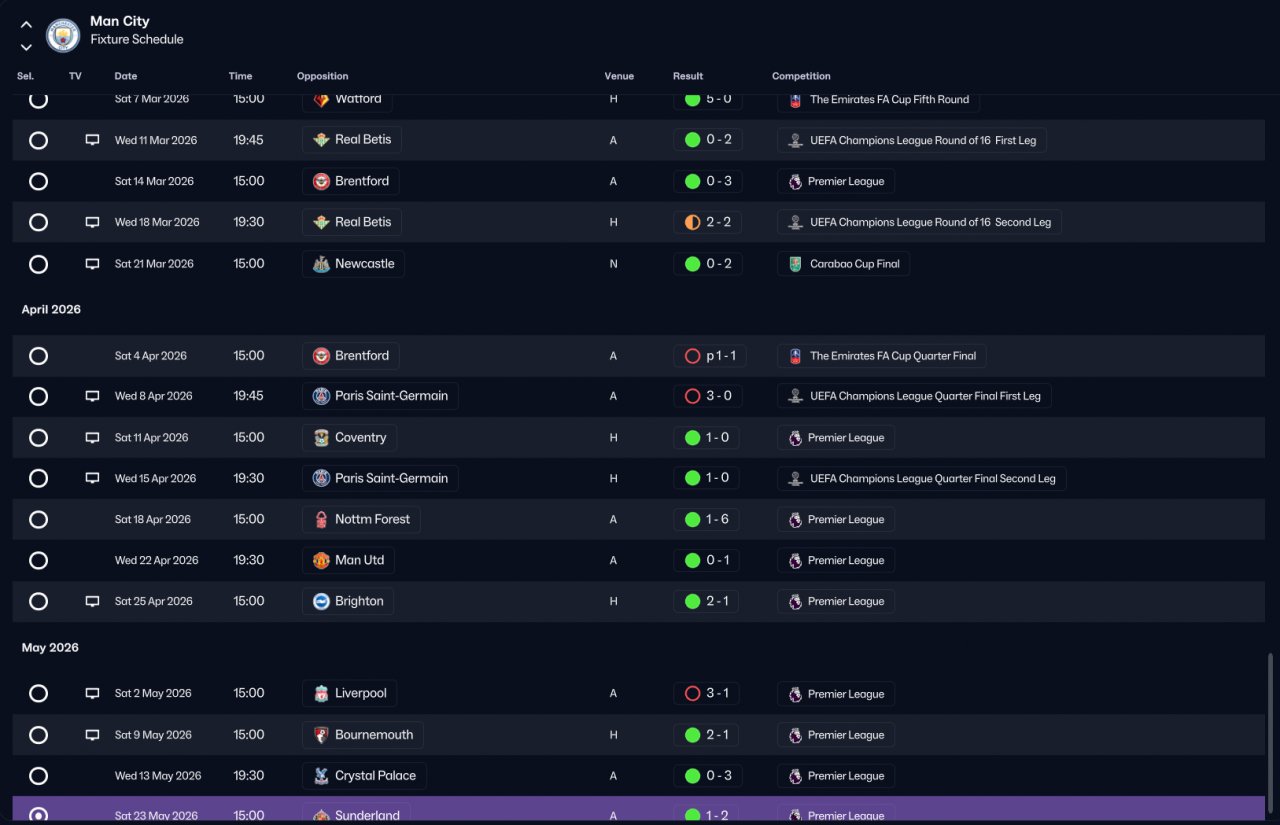The height and width of the screenshot is (825, 1280).
Task: Click the Man Utd club crest
Action: [321, 561]
